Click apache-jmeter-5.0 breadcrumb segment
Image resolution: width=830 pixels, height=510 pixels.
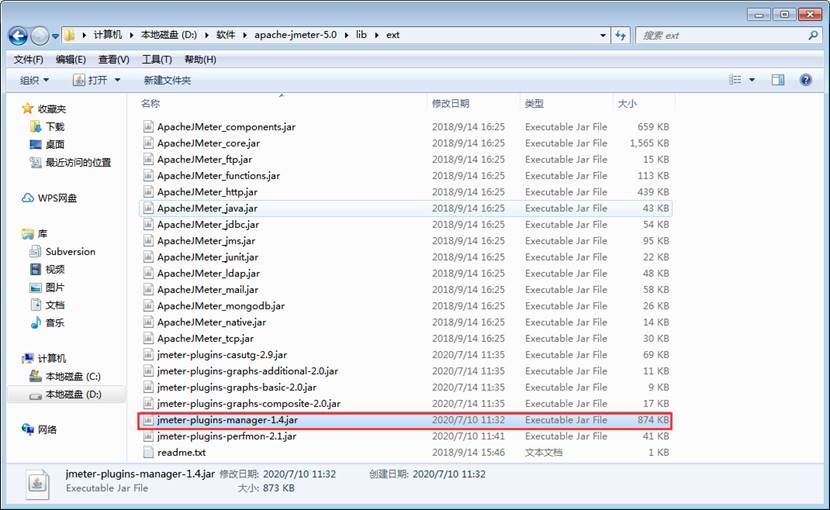coord(295,35)
